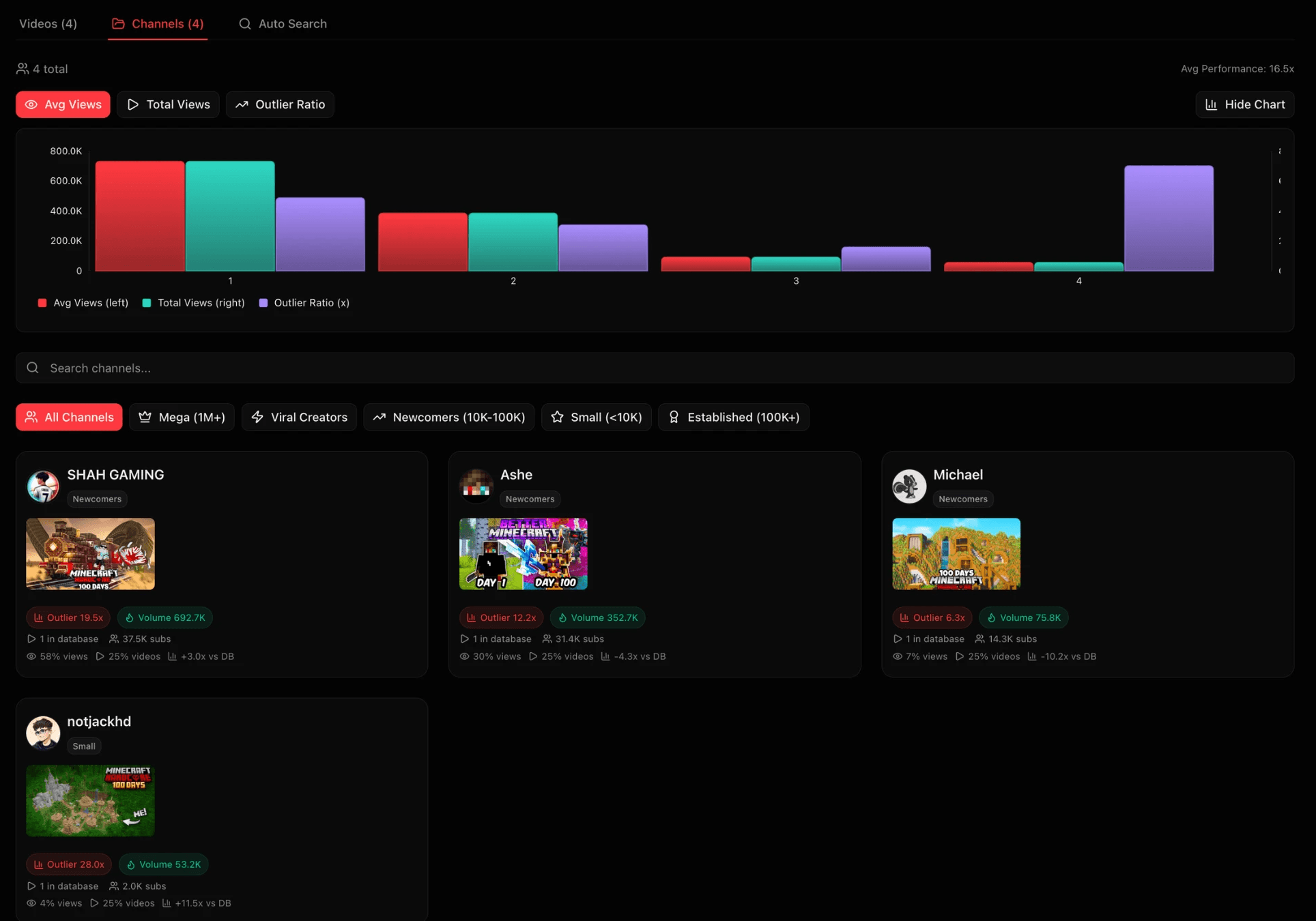Click Michael channel avatar icon
The width and height of the screenshot is (1316, 921).
909,486
